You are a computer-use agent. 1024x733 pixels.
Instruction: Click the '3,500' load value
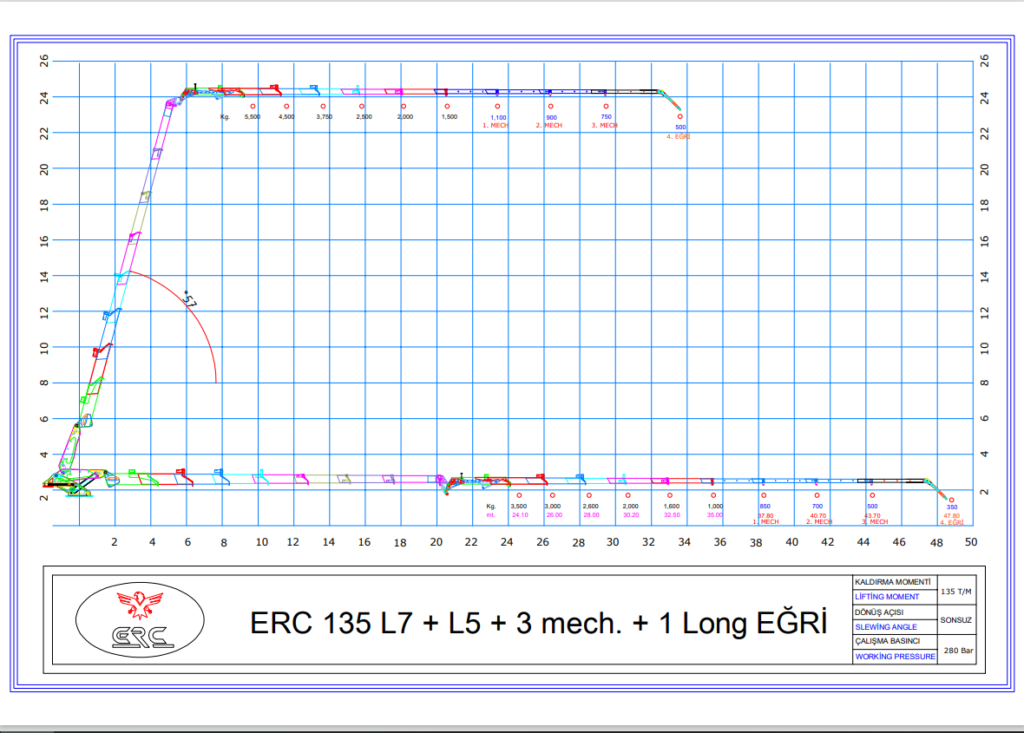tap(519, 506)
